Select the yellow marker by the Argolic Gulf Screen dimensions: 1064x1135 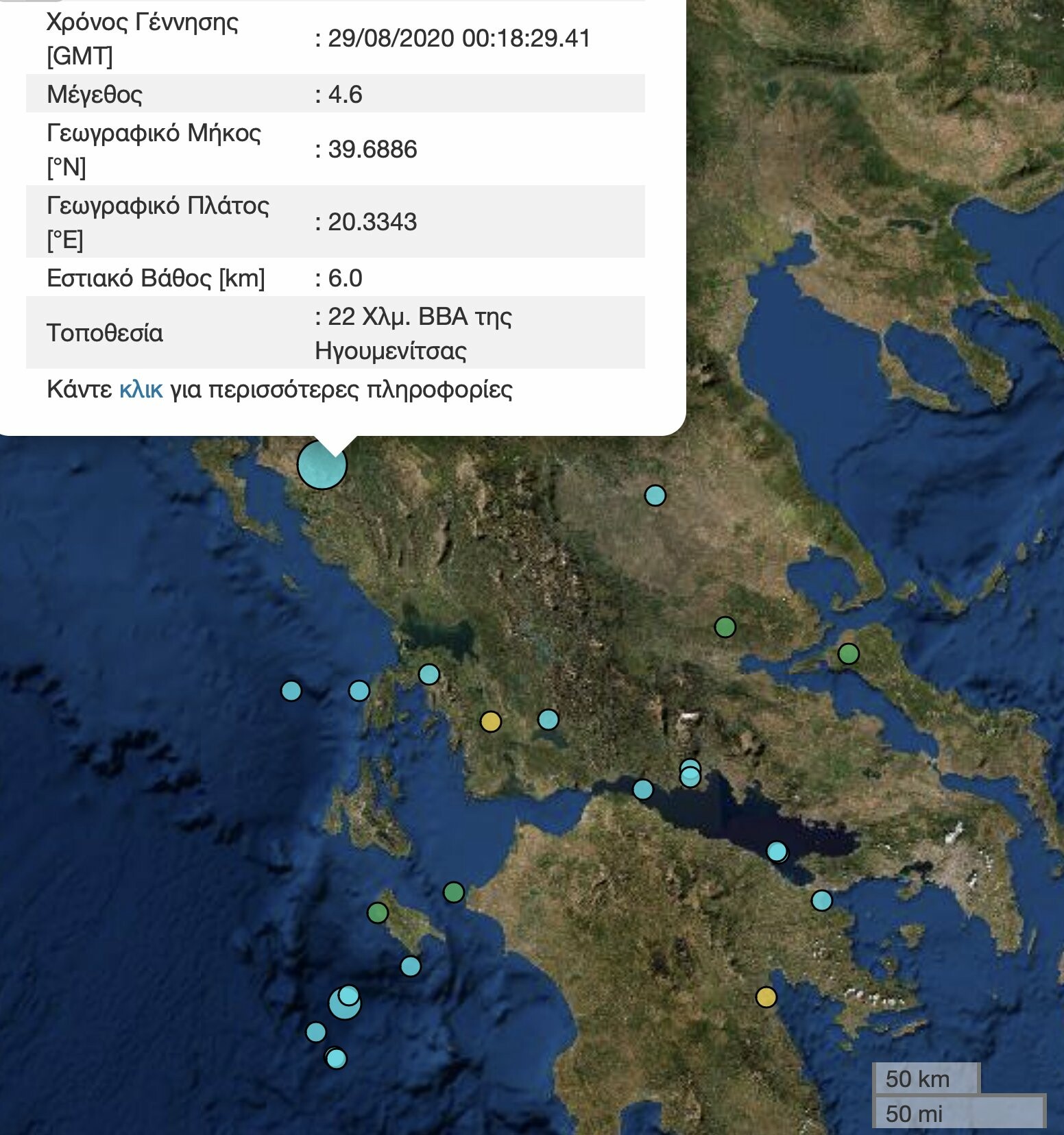[x=766, y=997]
